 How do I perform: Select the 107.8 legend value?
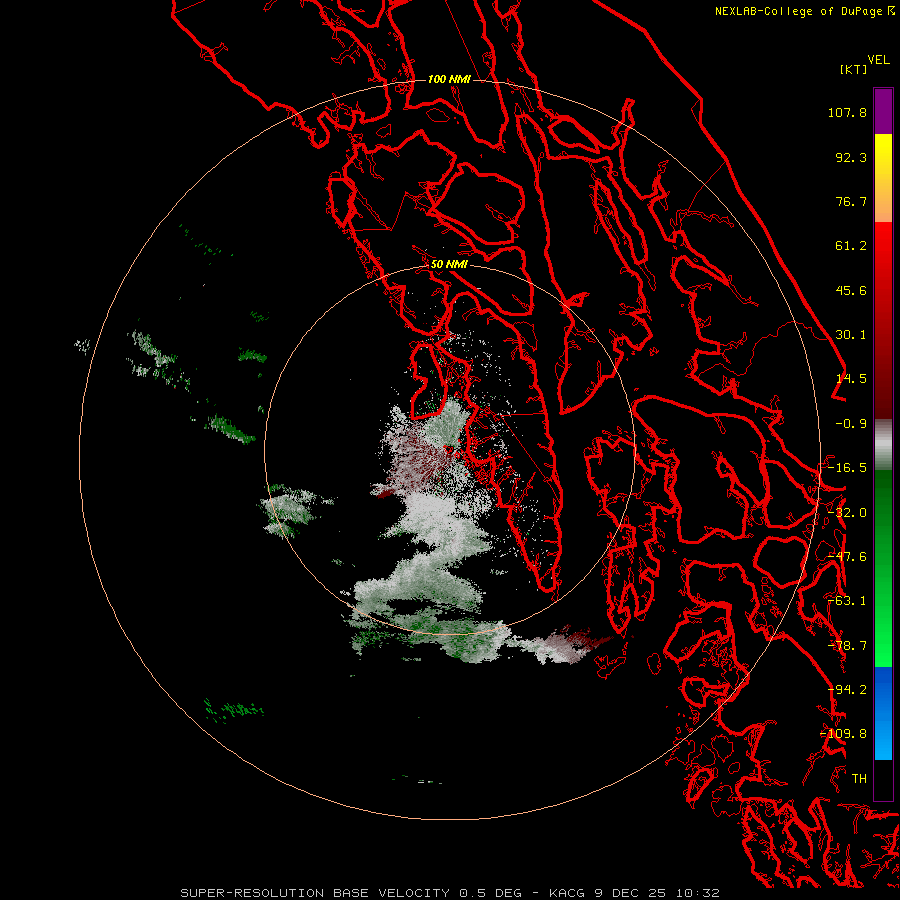pos(847,112)
